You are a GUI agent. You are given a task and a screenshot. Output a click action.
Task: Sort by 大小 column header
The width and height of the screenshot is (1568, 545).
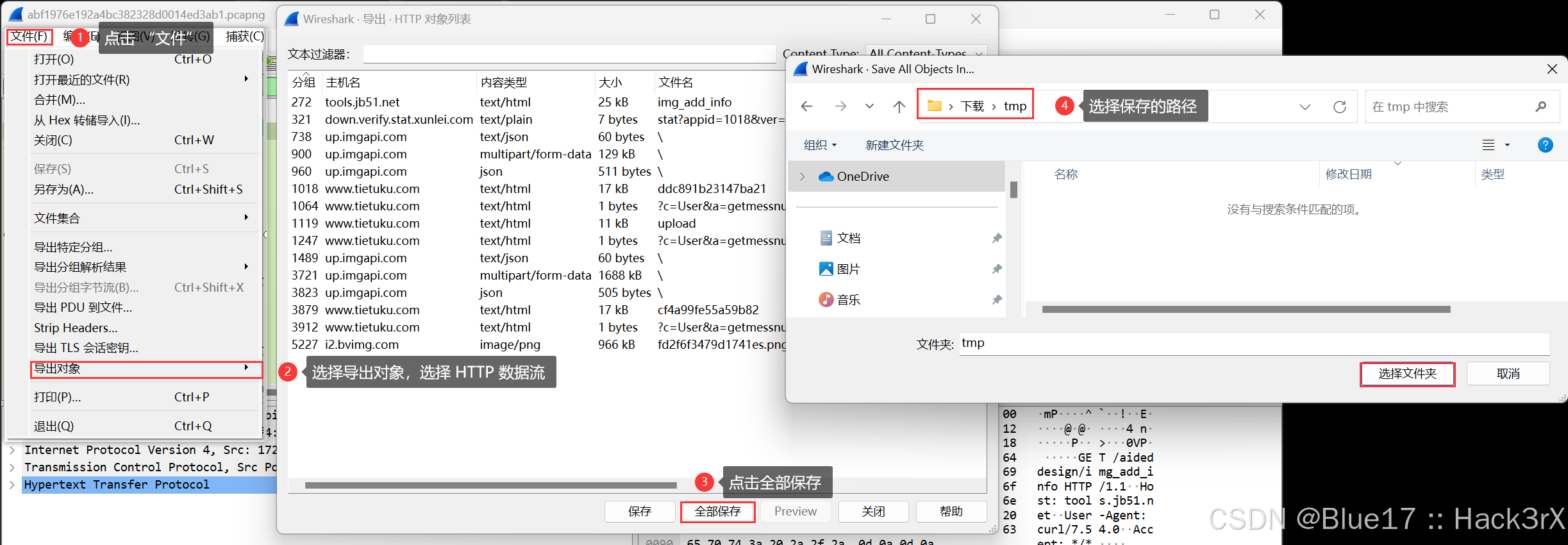(624, 82)
